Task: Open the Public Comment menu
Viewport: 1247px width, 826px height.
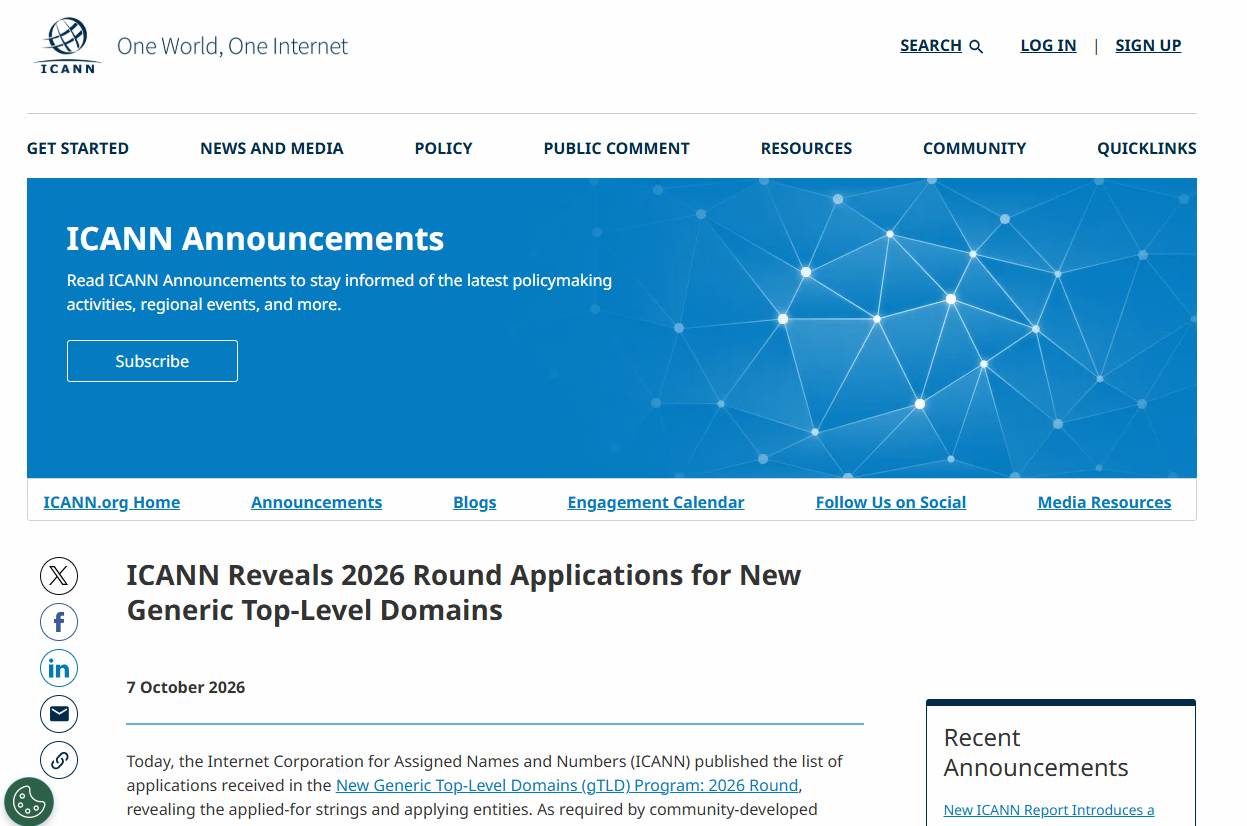Action: click(617, 148)
